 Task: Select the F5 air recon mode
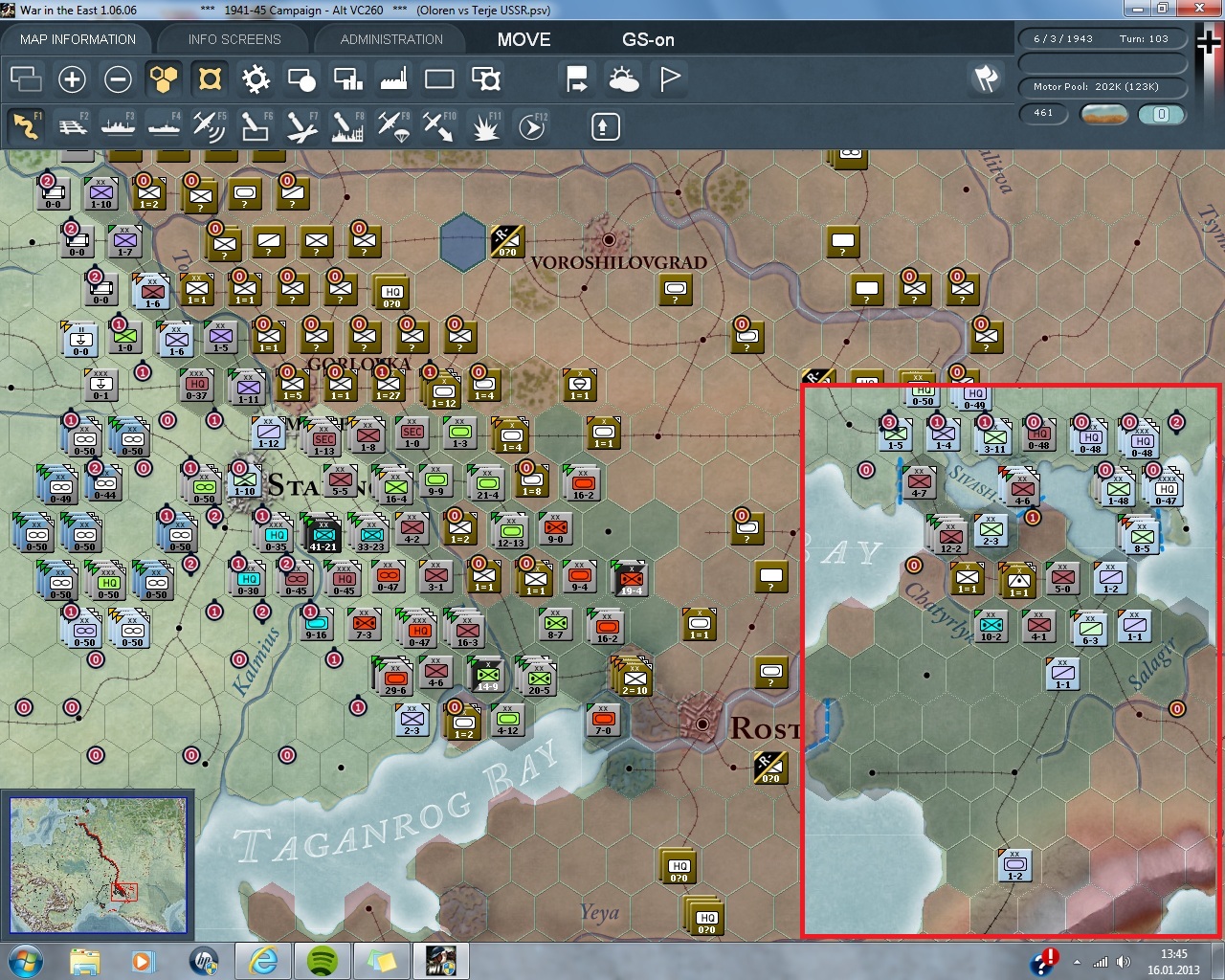tap(210, 126)
